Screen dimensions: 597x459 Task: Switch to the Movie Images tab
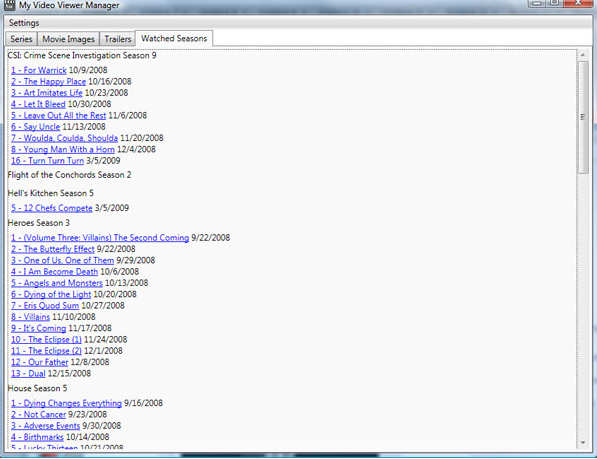(68, 39)
